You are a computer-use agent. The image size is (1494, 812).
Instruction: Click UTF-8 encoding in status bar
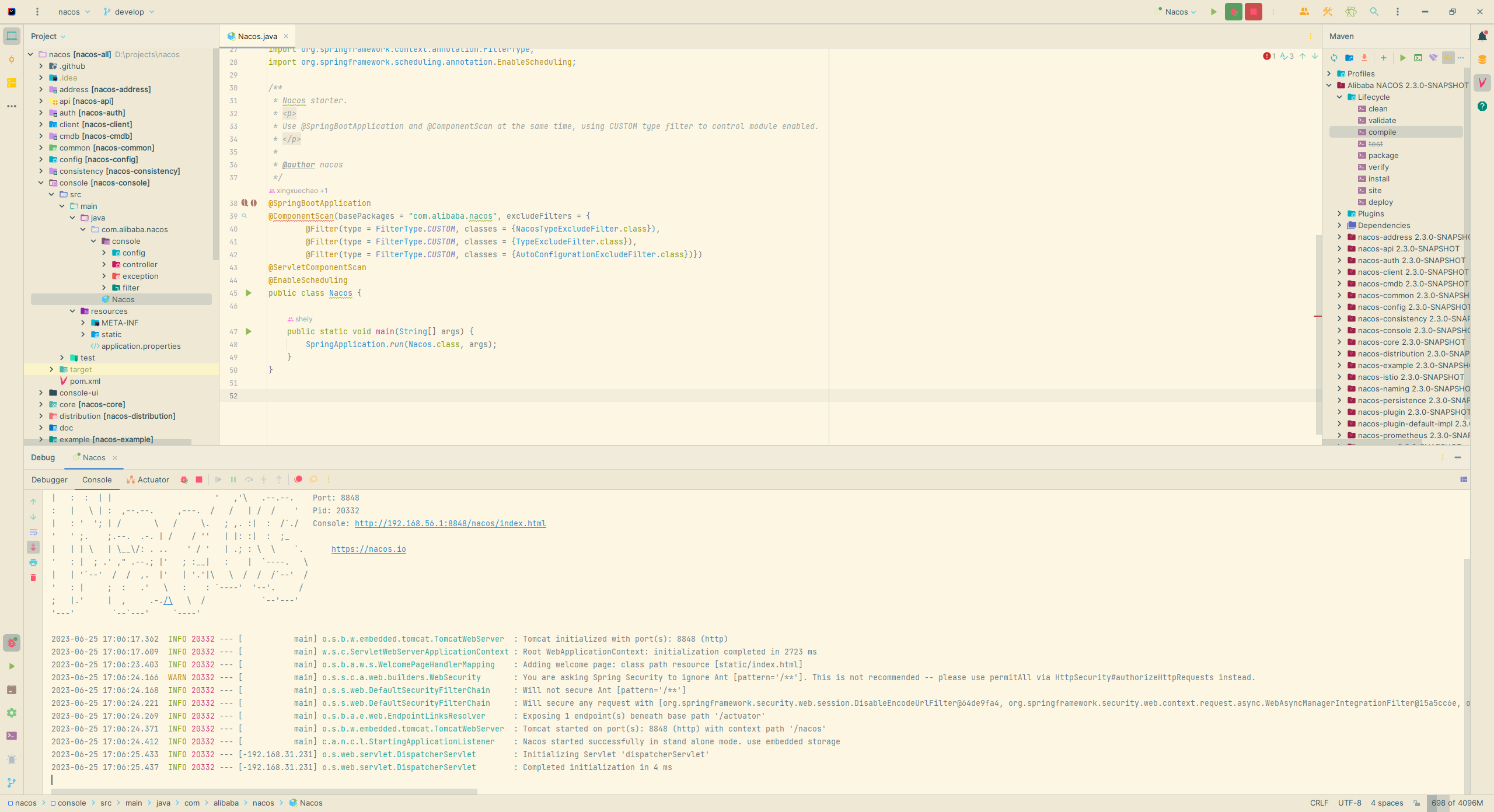click(1349, 803)
